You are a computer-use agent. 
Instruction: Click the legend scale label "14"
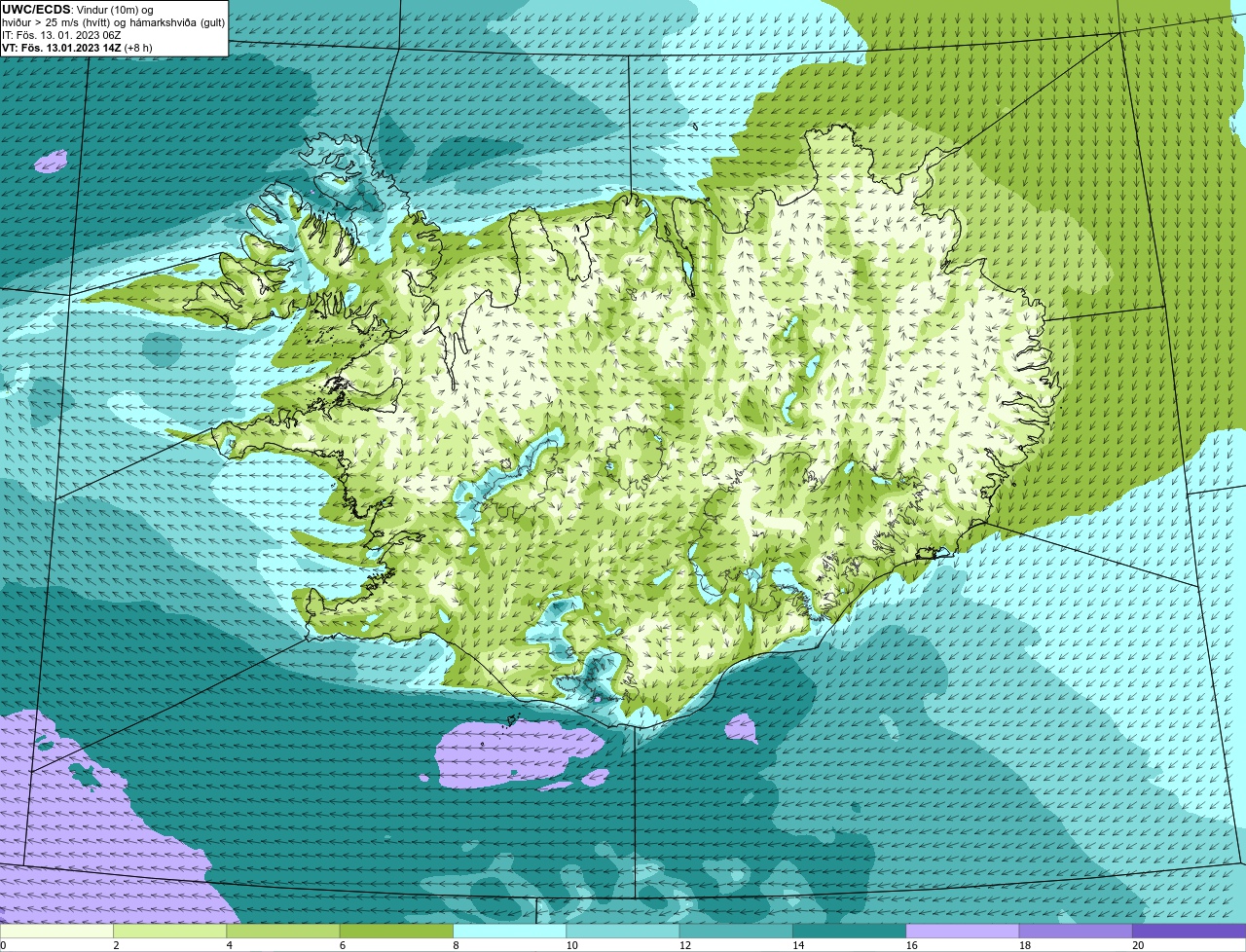click(x=798, y=945)
